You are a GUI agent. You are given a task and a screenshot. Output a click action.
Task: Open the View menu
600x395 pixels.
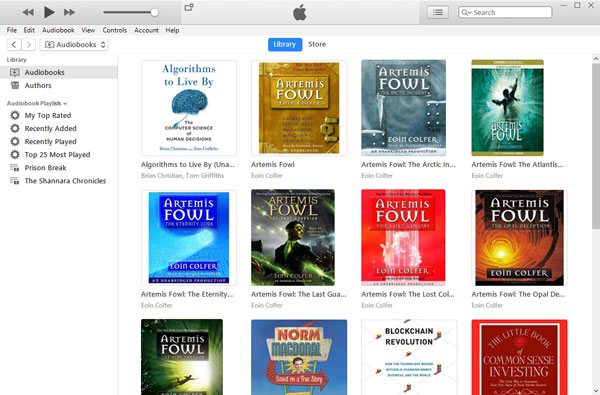click(88, 30)
